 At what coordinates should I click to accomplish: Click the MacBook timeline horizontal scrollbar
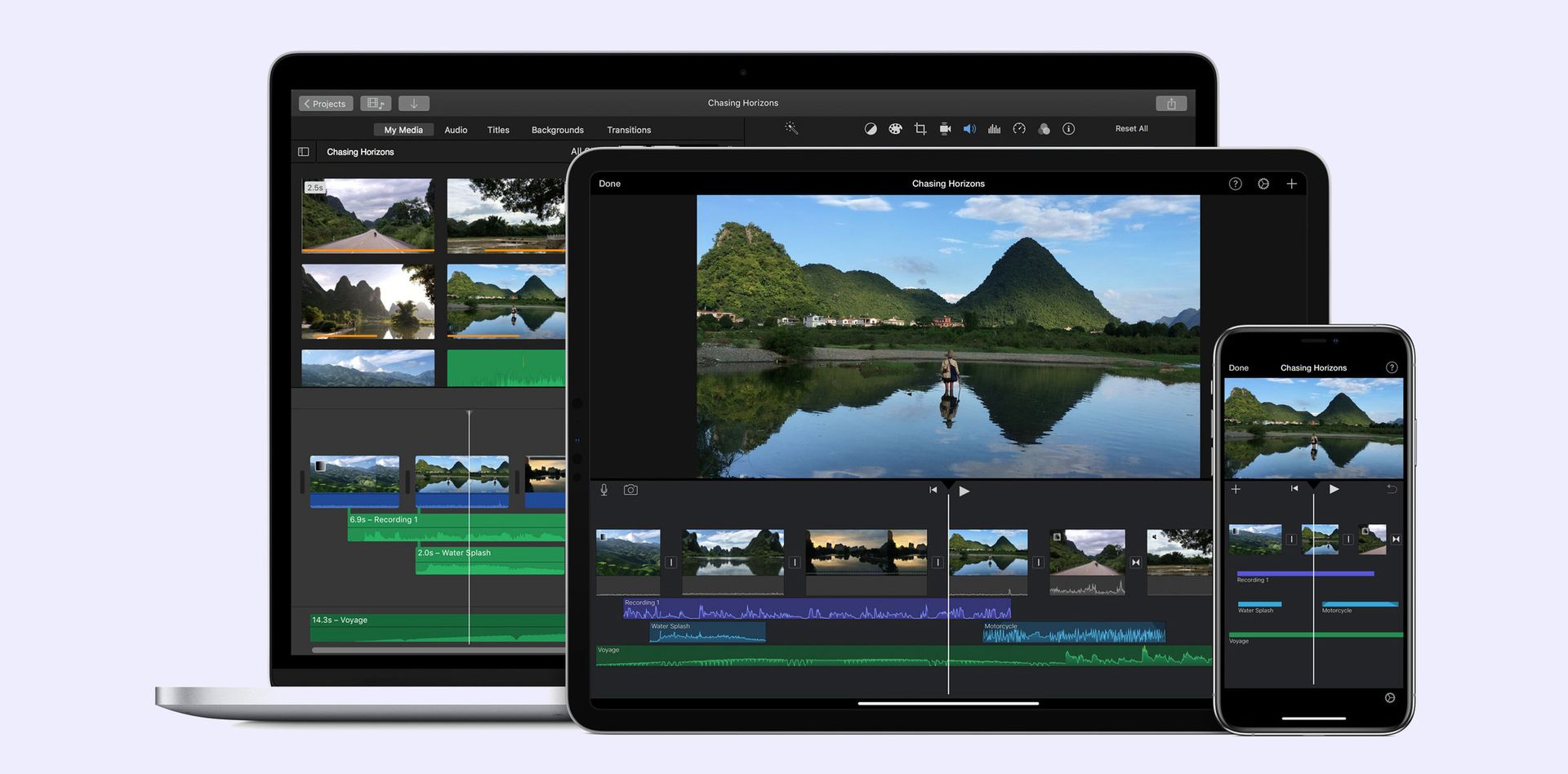pos(439,650)
